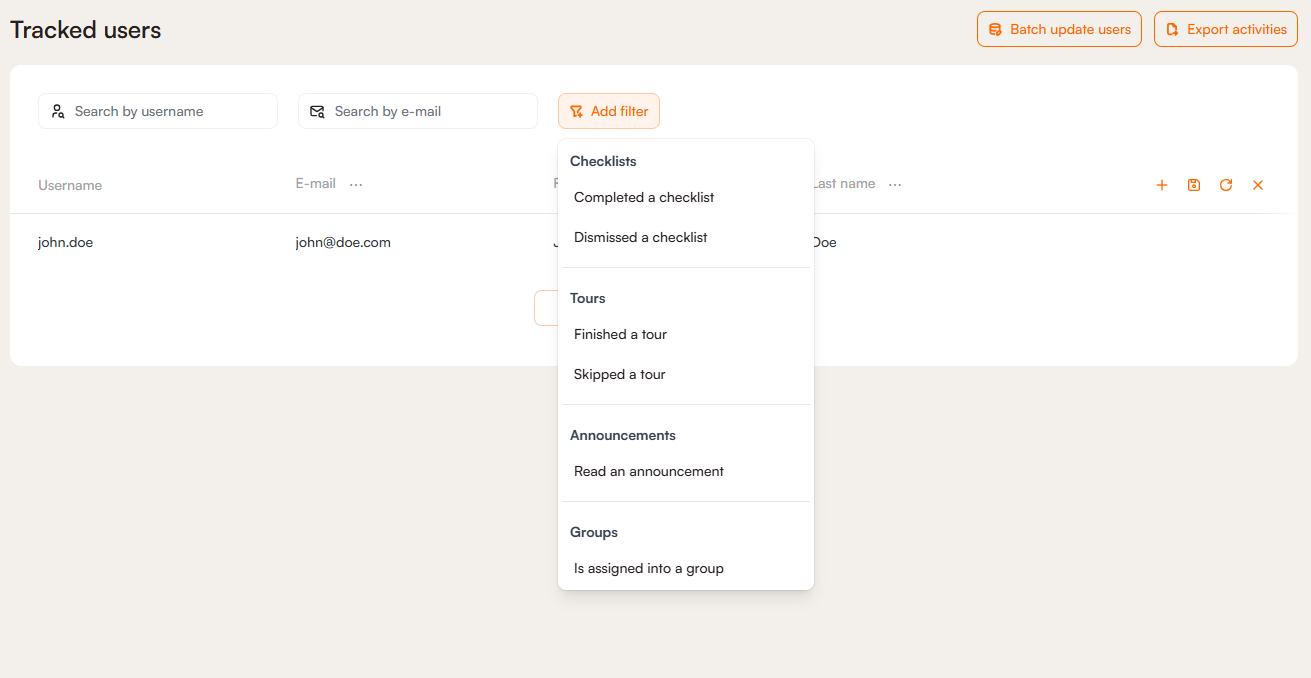1311x678 pixels.
Task: Choose 'Finished a tour' filter option
Action: click(x=620, y=334)
